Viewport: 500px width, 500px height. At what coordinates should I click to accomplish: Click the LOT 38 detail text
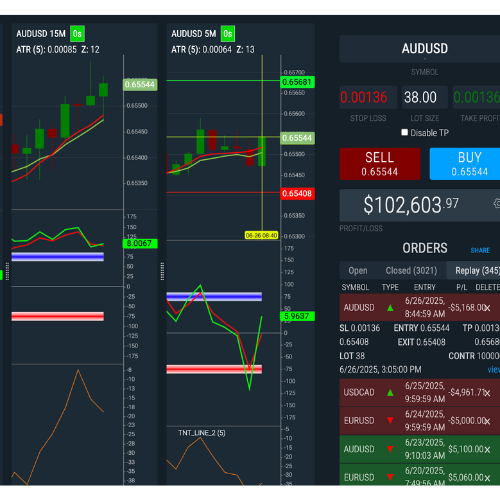352,356
